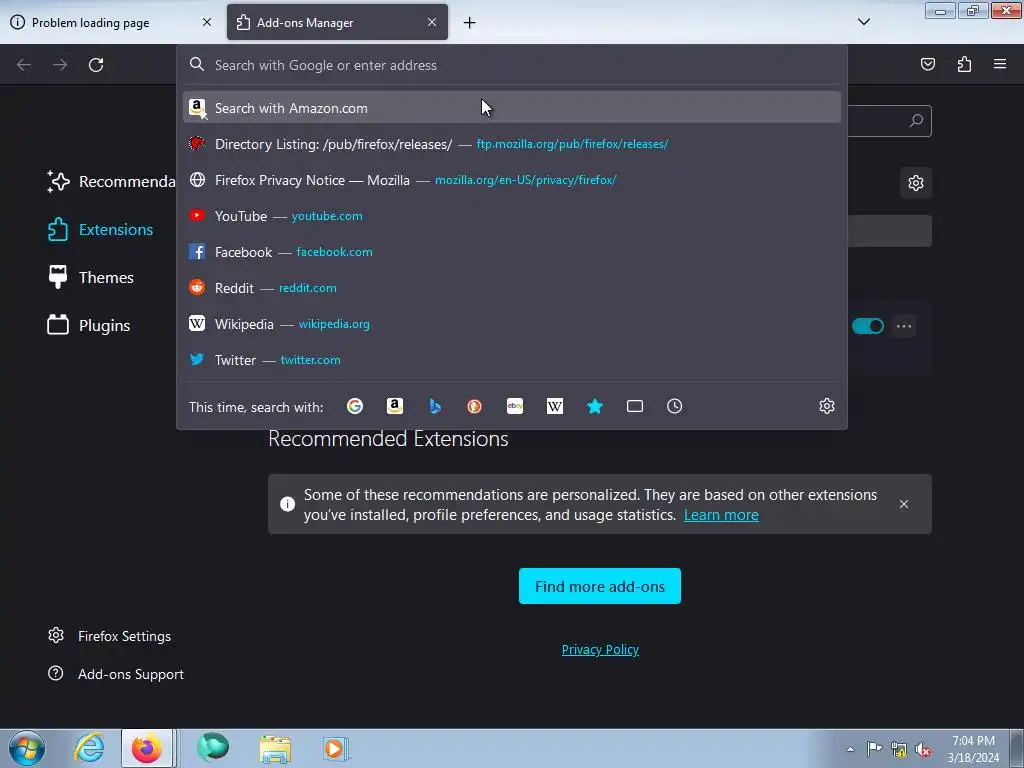Open the taskbar clock showing 7:04 PM

tap(973, 749)
